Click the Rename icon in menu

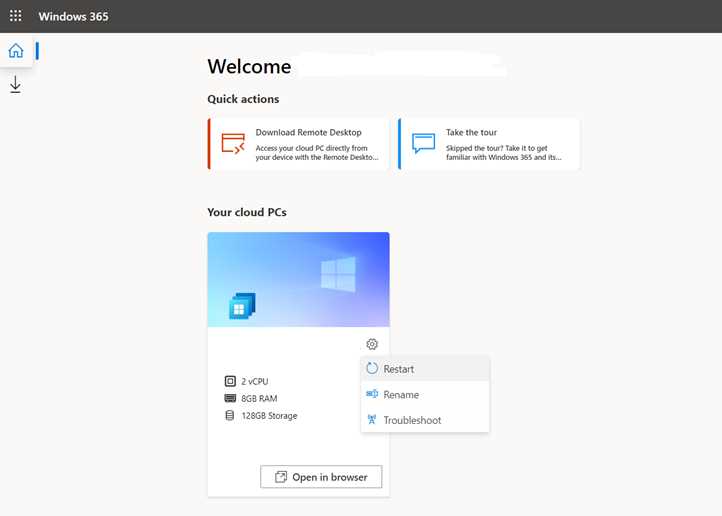372,394
